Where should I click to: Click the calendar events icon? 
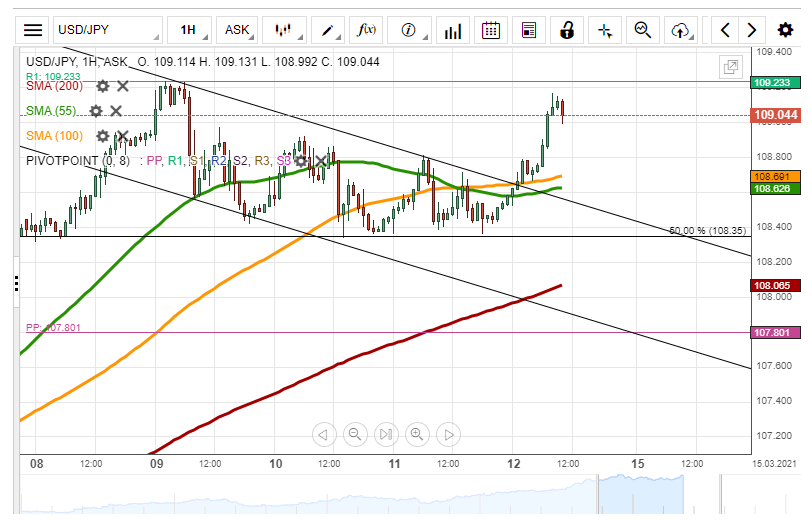coord(490,30)
